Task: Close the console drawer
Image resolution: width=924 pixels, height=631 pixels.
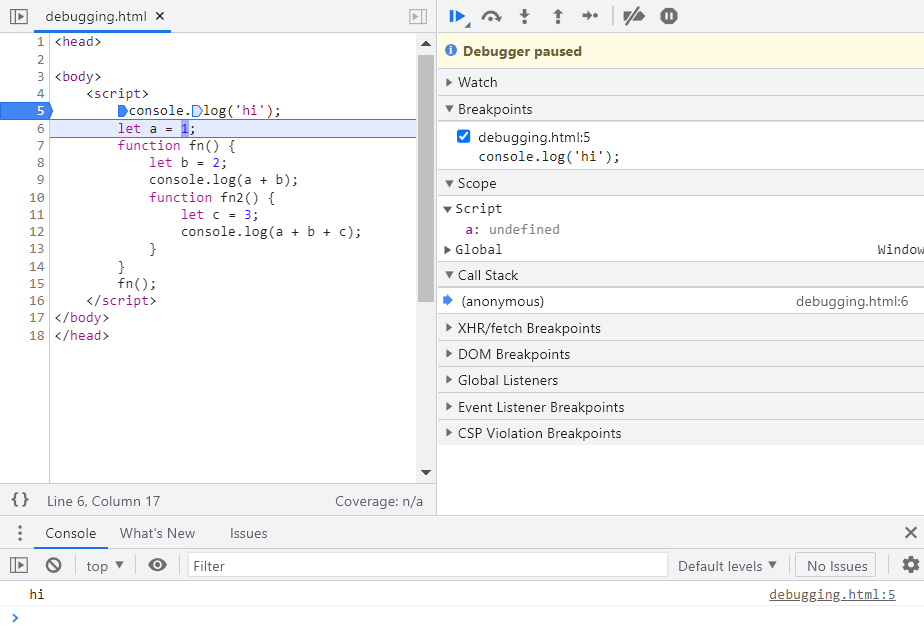Action: [910, 533]
